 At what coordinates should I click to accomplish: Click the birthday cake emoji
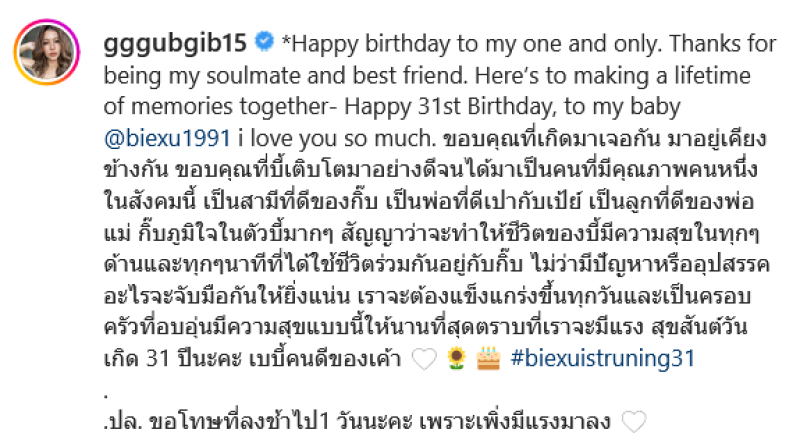pos(488,358)
